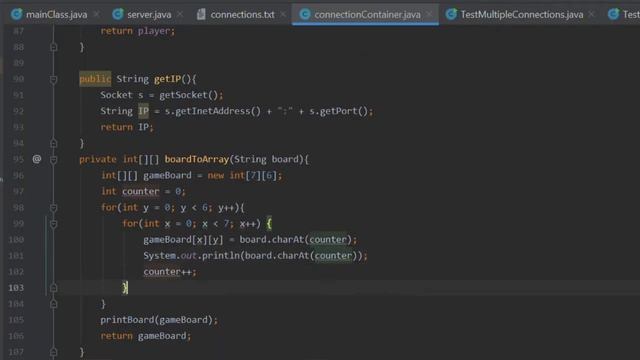Click 'new int[7][6]' expression
The height and width of the screenshot is (360, 640).
(x=242, y=176)
